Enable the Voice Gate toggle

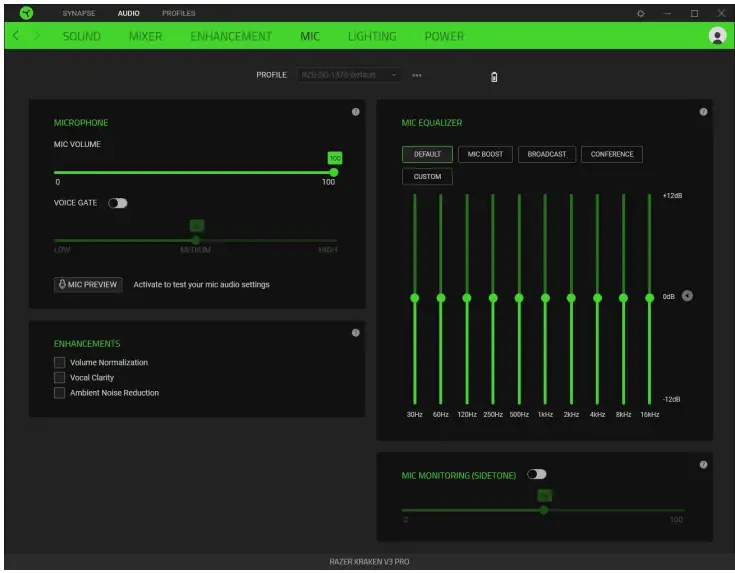(118, 203)
